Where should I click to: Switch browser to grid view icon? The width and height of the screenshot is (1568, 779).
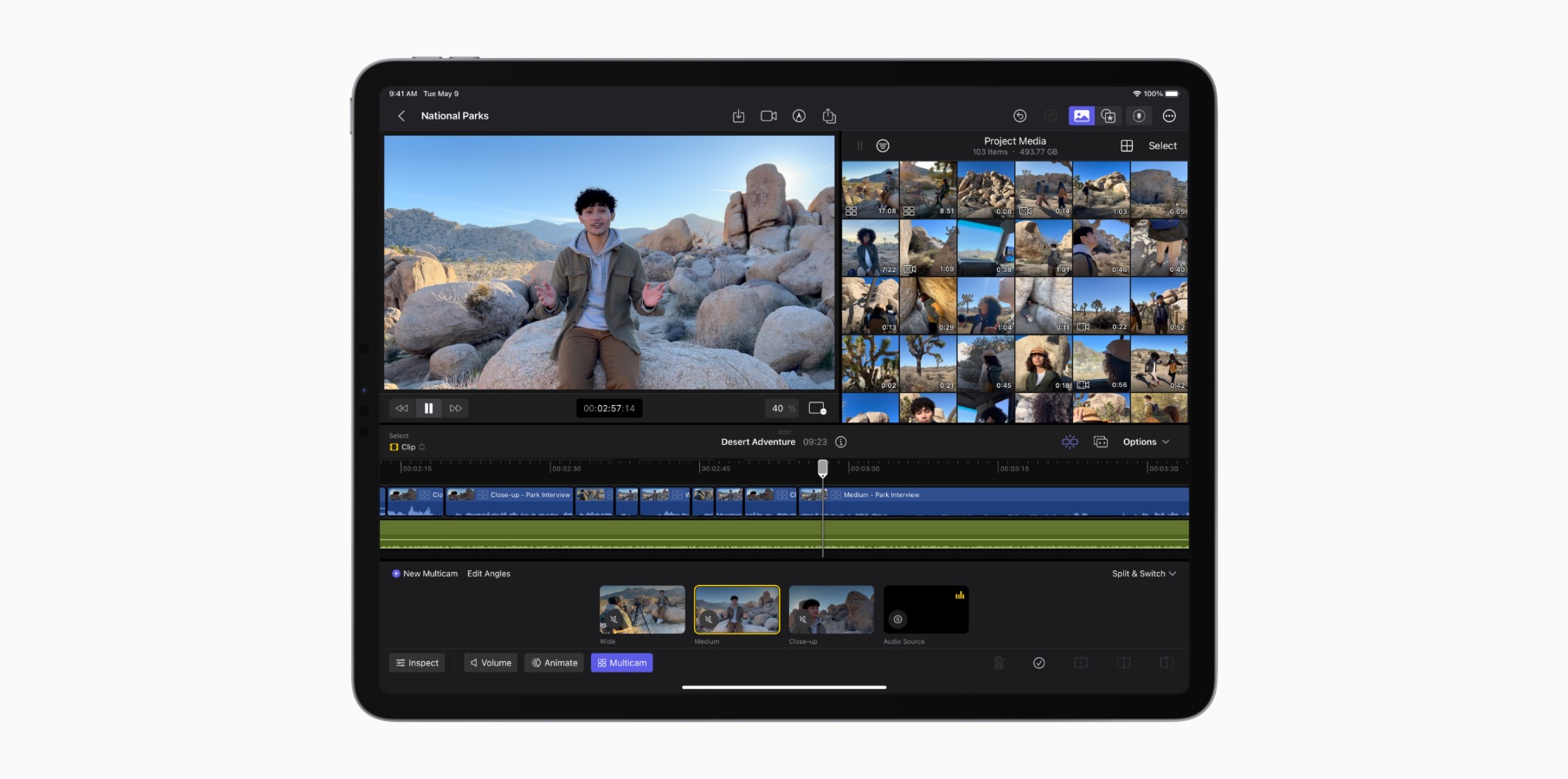pyautogui.click(x=1127, y=146)
